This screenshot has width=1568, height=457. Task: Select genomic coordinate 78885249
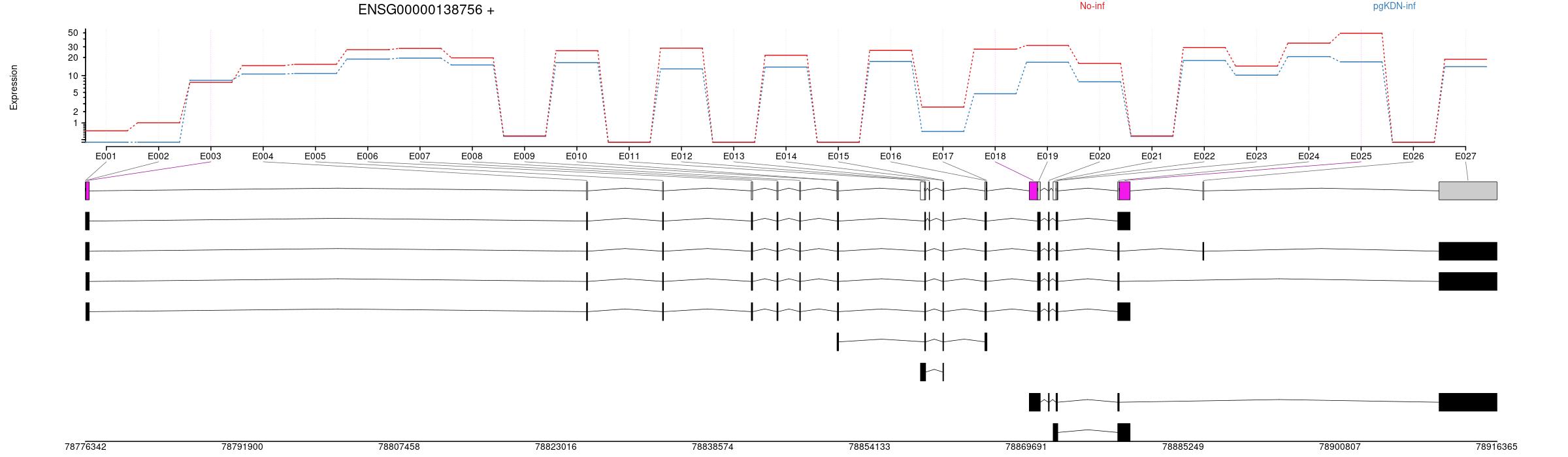[x=1183, y=447]
